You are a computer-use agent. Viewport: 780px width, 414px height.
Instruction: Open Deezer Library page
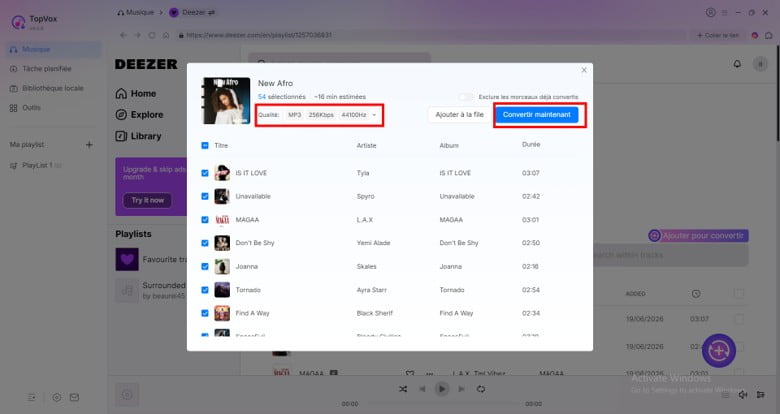[138, 136]
